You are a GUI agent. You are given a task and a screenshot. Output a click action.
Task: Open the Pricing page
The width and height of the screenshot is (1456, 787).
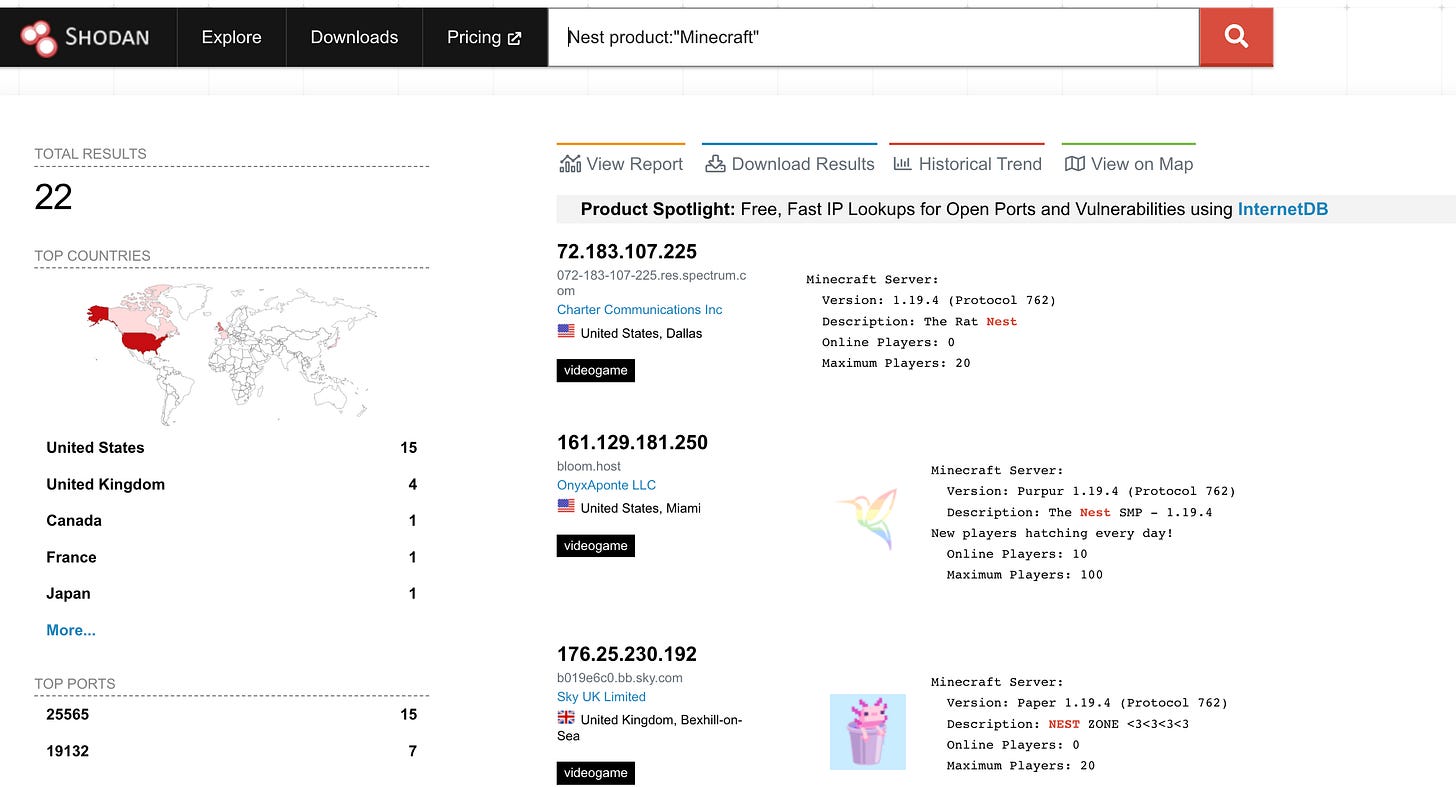click(x=485, y=37)
